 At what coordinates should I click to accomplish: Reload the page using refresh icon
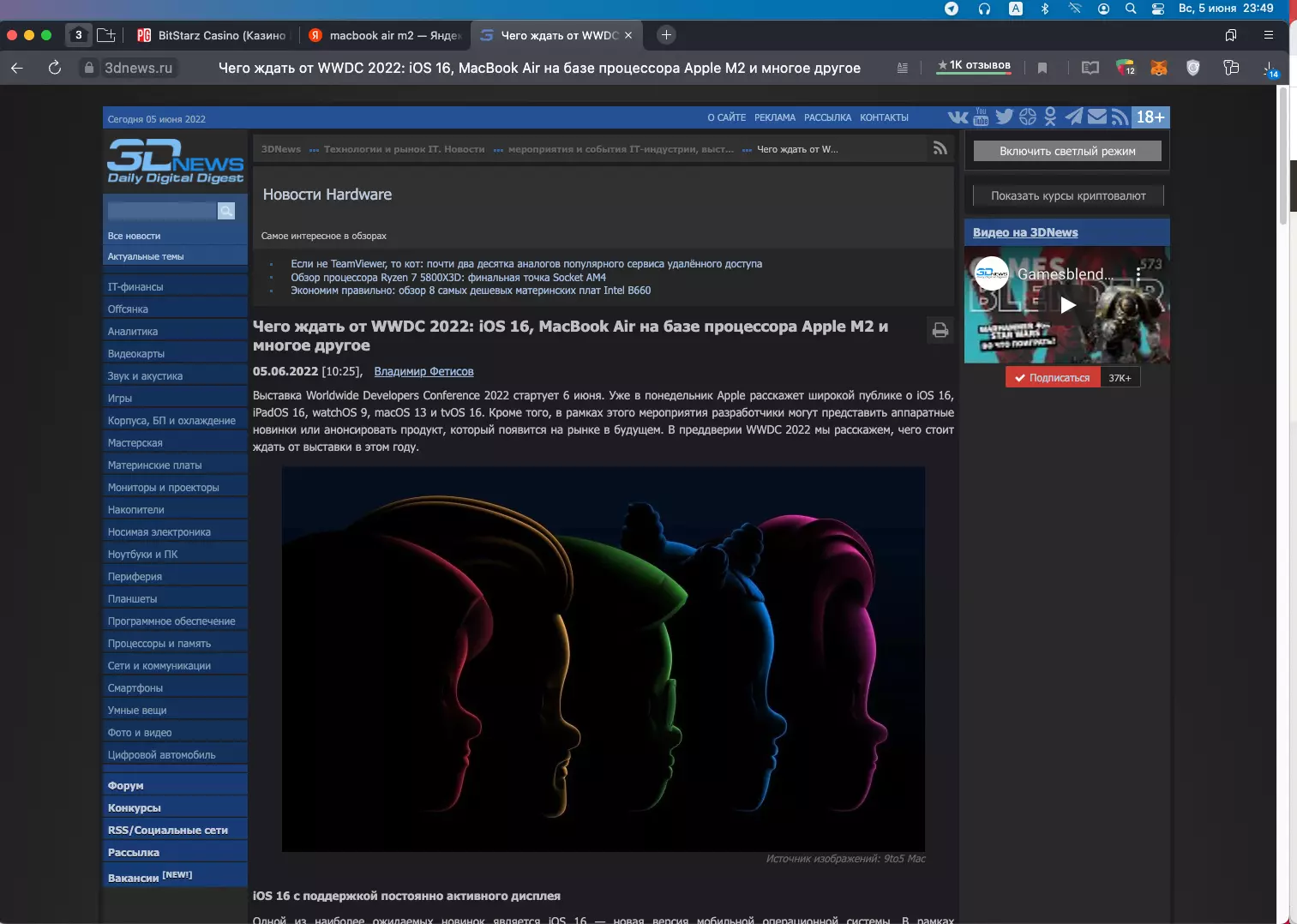[x=55, y=68]
